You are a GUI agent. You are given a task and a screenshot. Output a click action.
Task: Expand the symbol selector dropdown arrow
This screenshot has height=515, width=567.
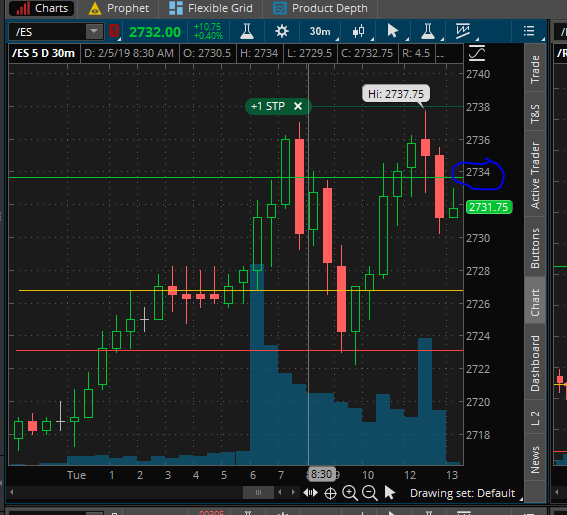94,32
